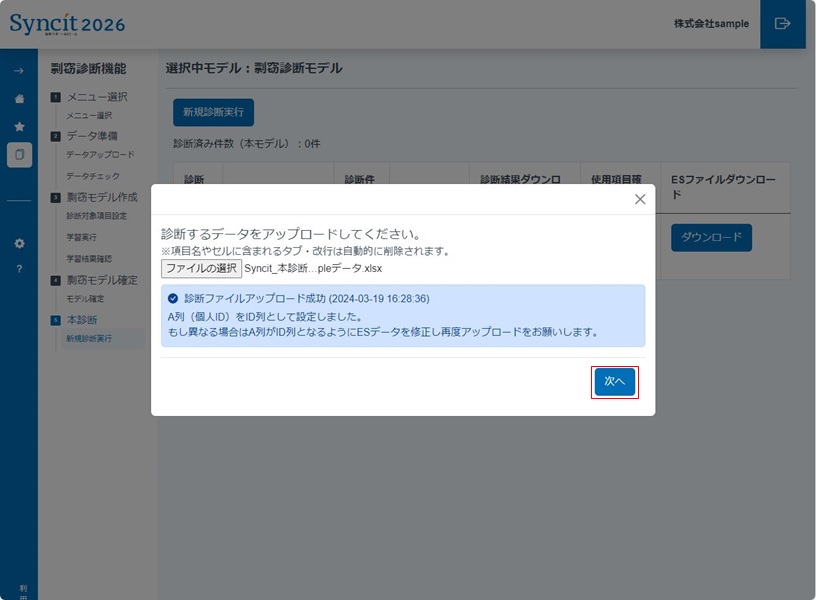
Task: Select 学習実行 in the side menu
Action: coord(82,237)
